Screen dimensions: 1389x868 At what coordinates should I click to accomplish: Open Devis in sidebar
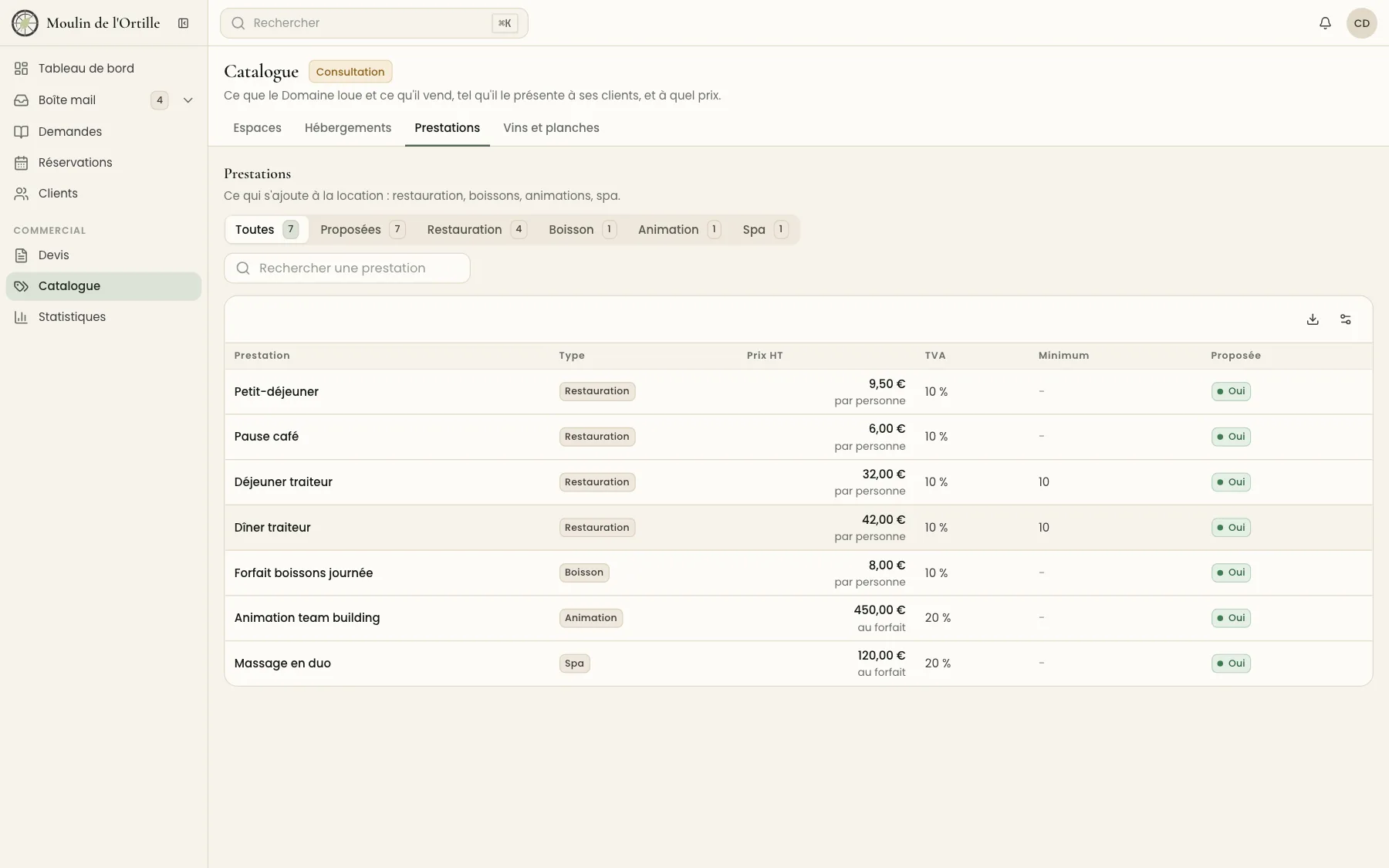click(103, 255)
